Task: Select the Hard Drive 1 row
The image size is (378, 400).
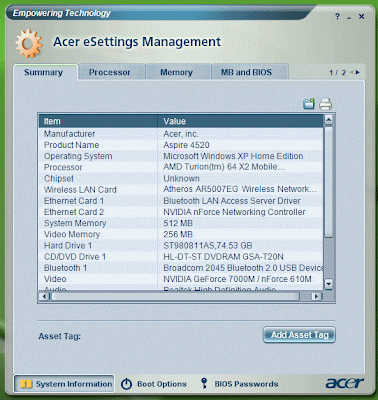Action: pos(181,246)
